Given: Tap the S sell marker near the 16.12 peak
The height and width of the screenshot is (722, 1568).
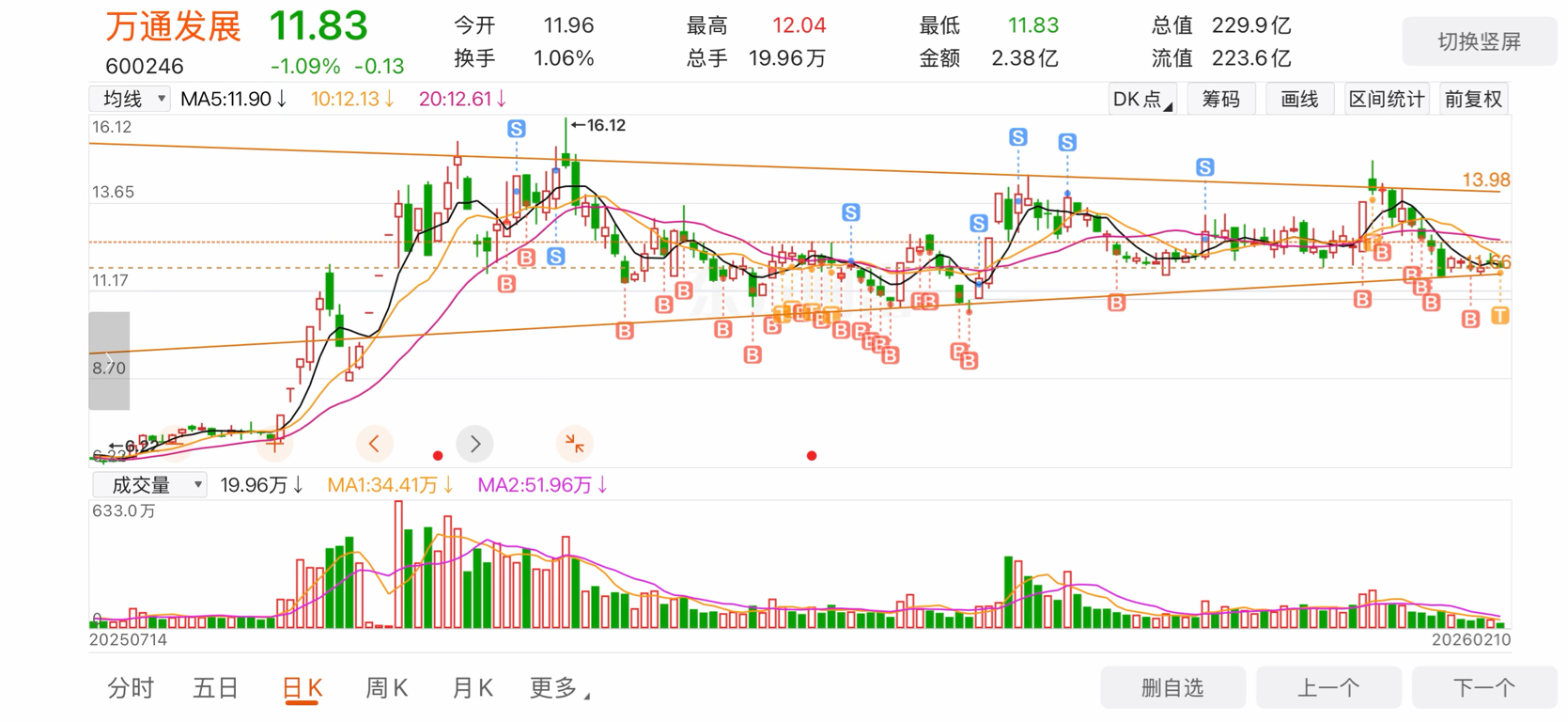Looking at the screenshot, I should [517, 129].
